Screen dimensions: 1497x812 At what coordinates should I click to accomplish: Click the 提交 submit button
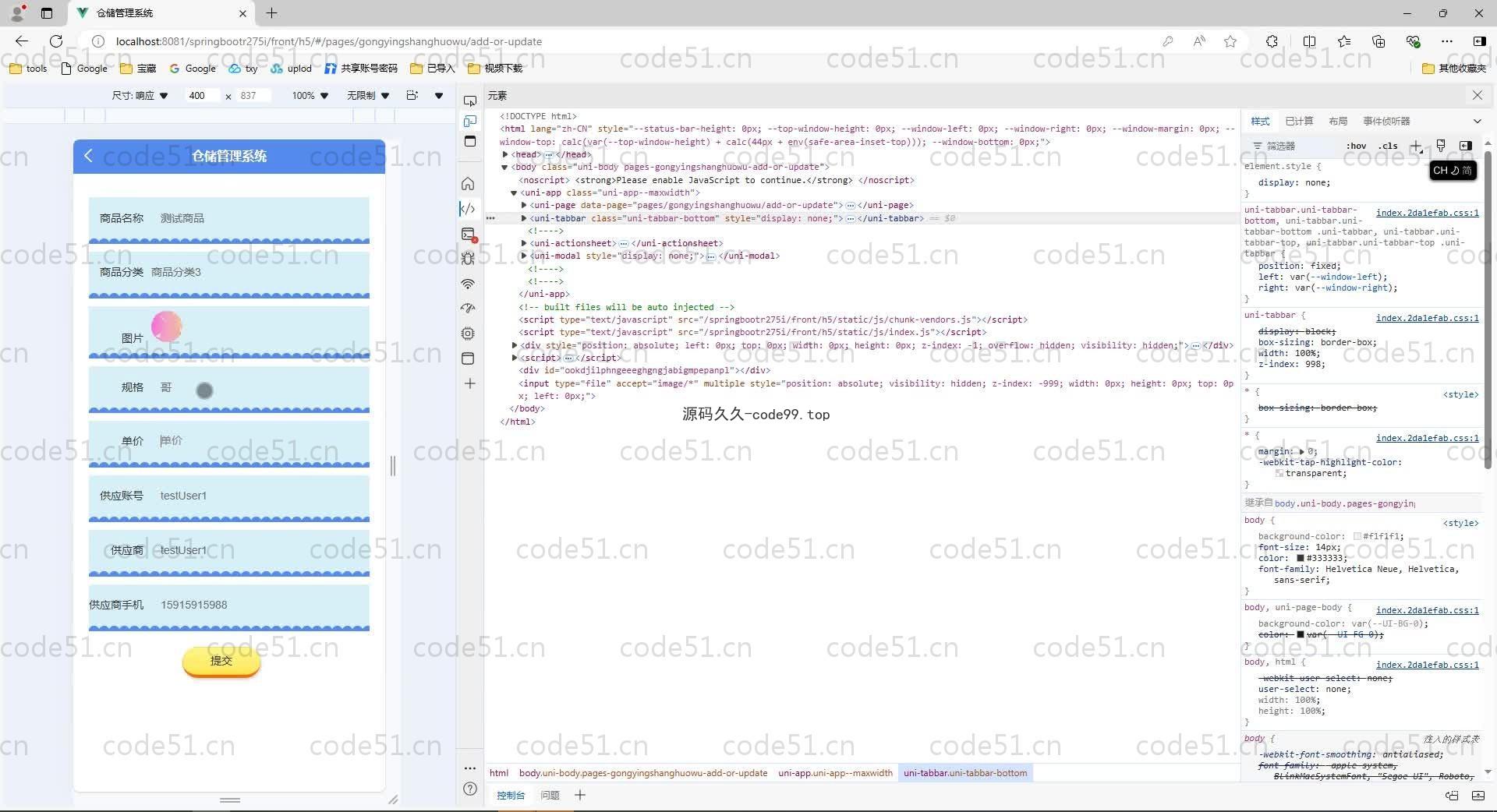pyautogui.click(x=221, y=661)
